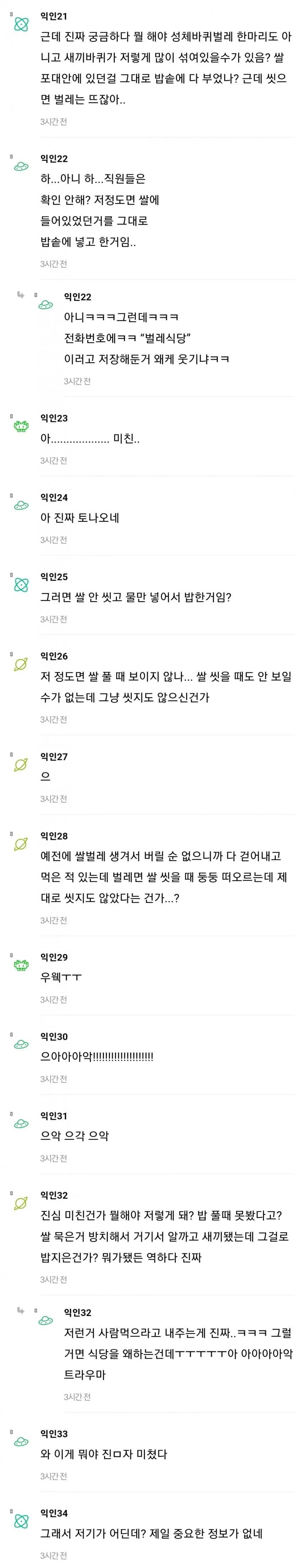Select the 익인31 username
This screenshot has width=302, height=1568.
[54, 1116]
